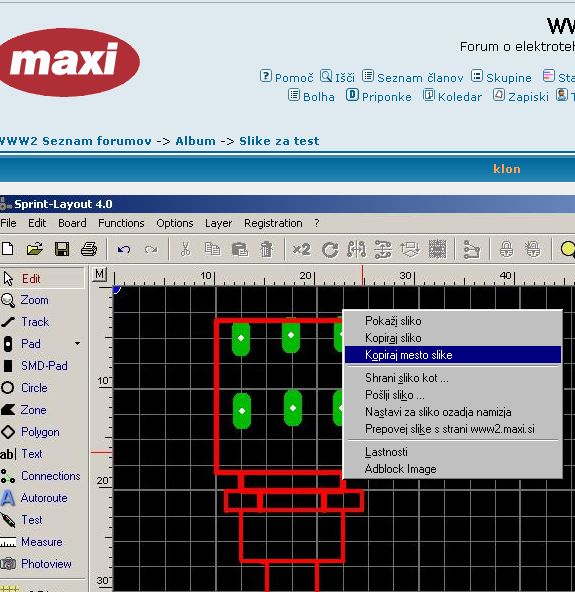Open the Album breadcrumb link

pos(195,141)
